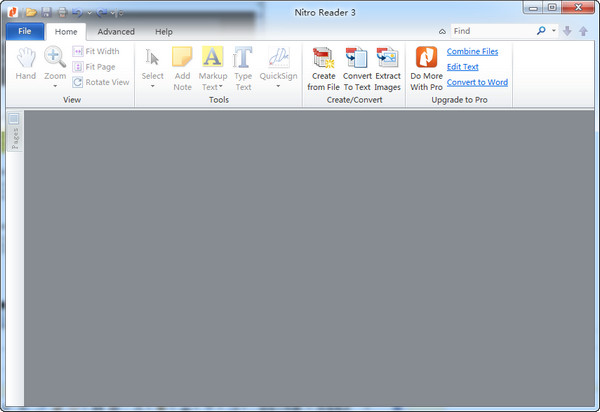The width and height of the screenshot is (600, 412).
Task: Open the Select tool dropdown
Action: coord(152,86)
